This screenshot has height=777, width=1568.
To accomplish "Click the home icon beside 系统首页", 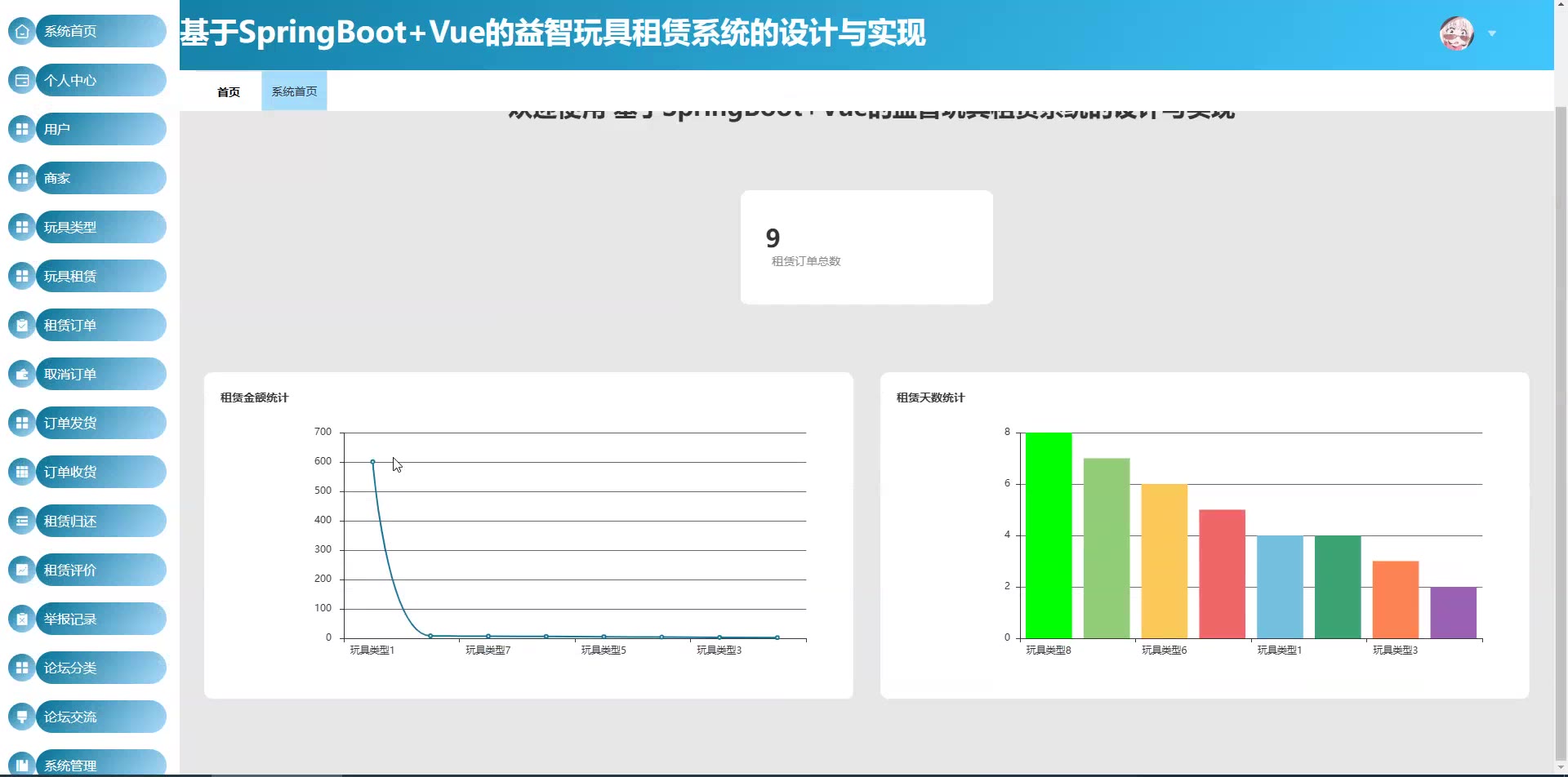I will click(x=22, y=31).
